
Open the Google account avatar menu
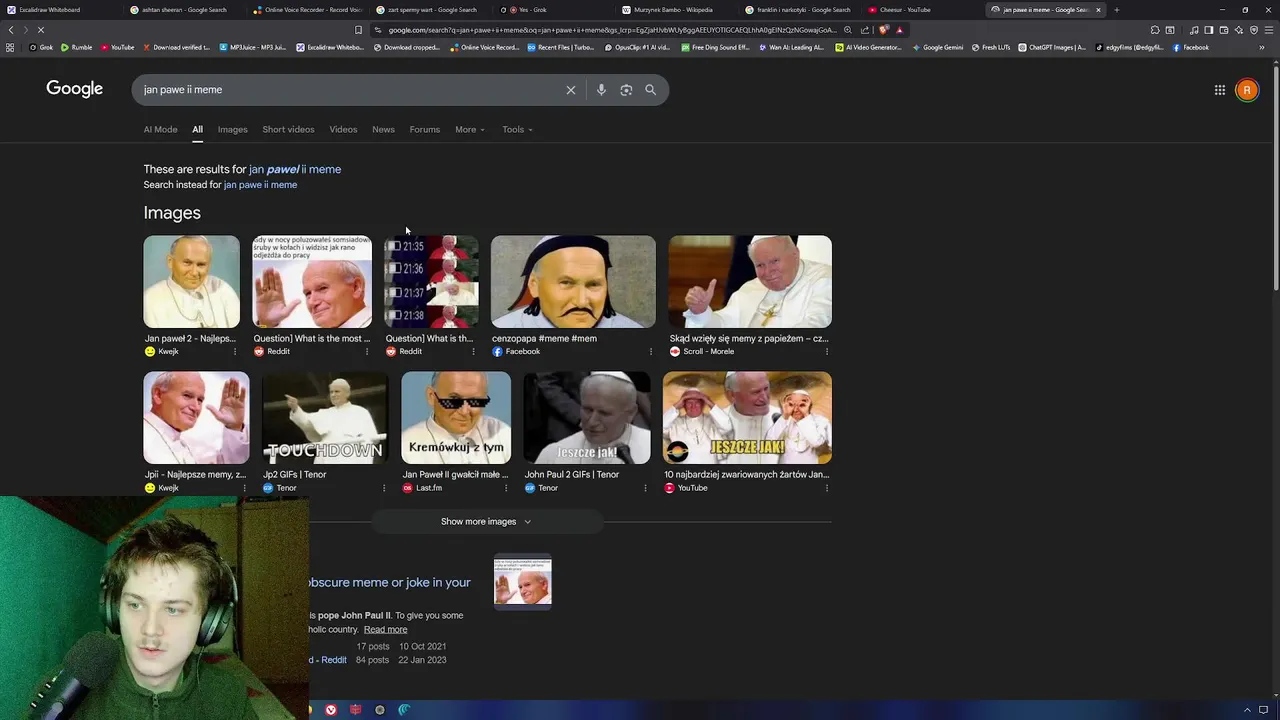tap(1247, 90)
